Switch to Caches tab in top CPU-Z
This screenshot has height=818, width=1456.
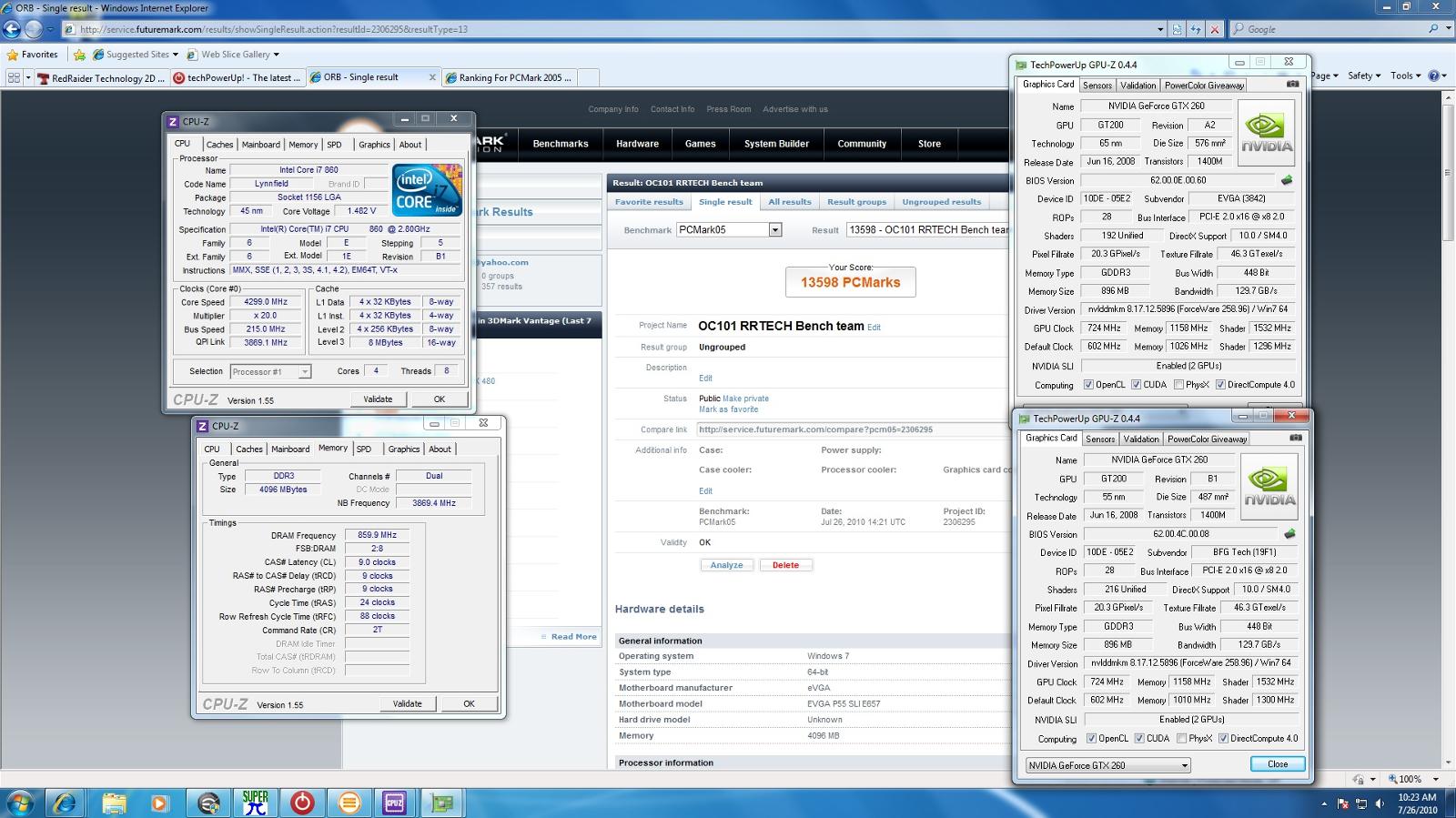coord(219,145)
